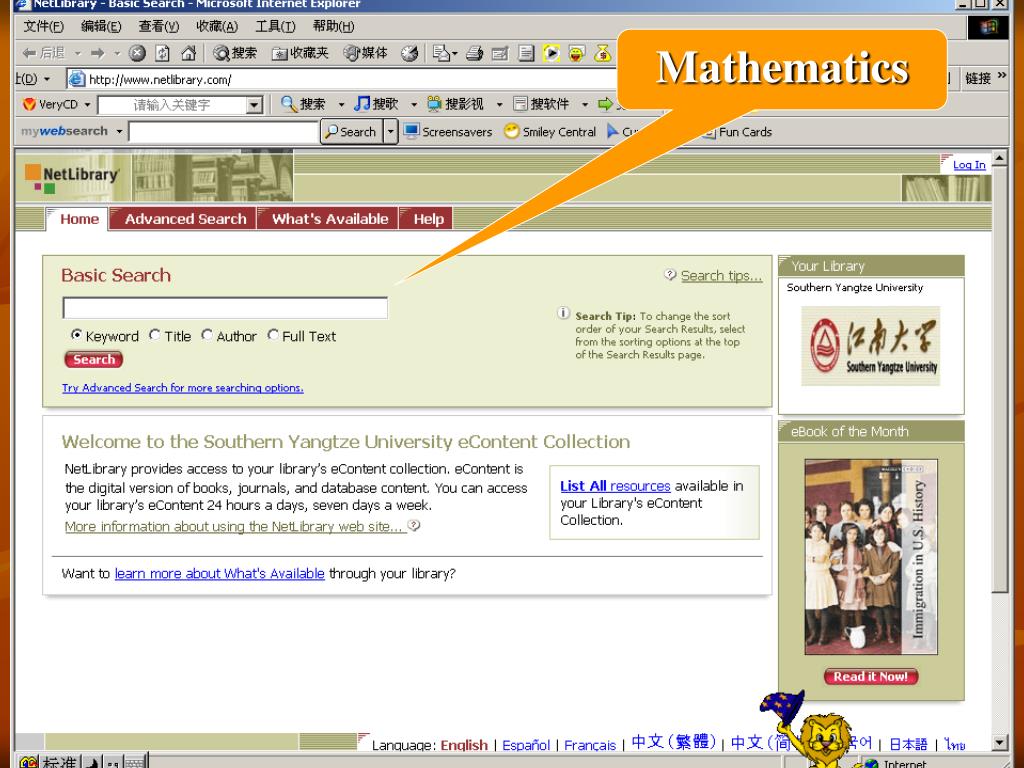Open the 帮助(H) menu
This screenshot has width=1024, height=768.
[x=333, y=26]
